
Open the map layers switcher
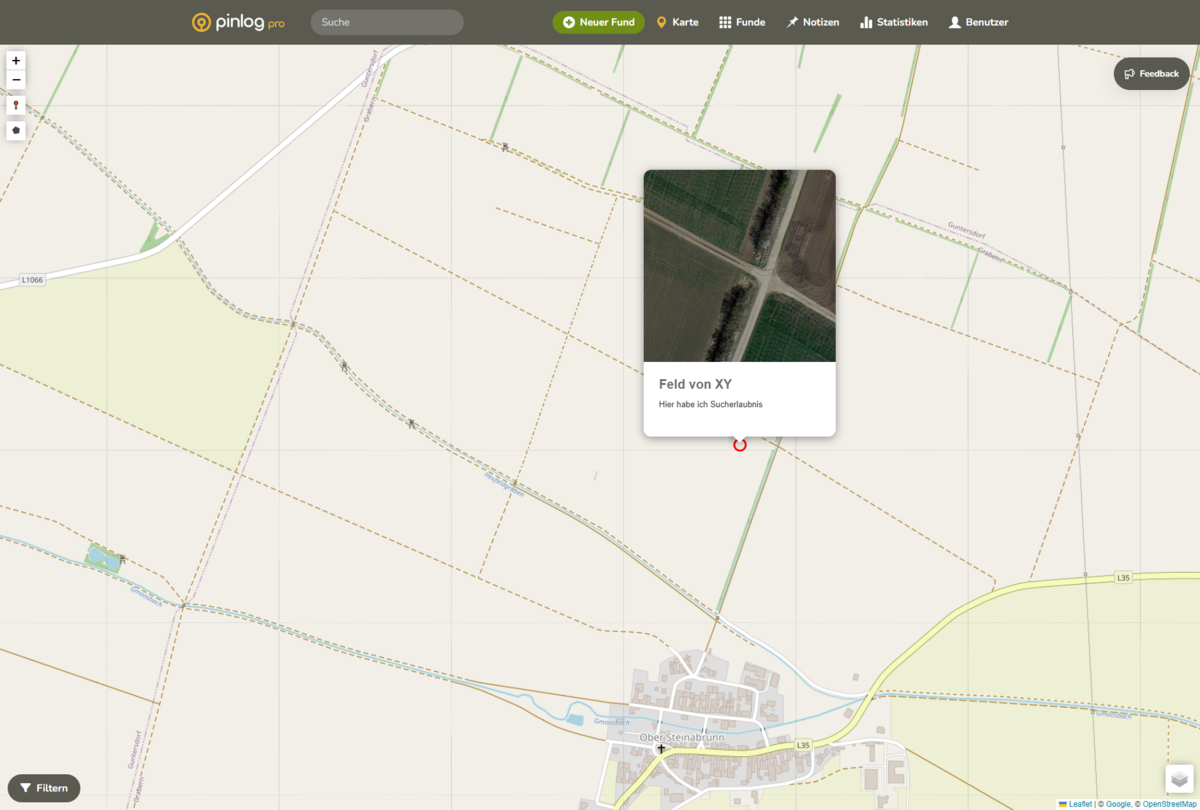click(x=1180, y=778)
